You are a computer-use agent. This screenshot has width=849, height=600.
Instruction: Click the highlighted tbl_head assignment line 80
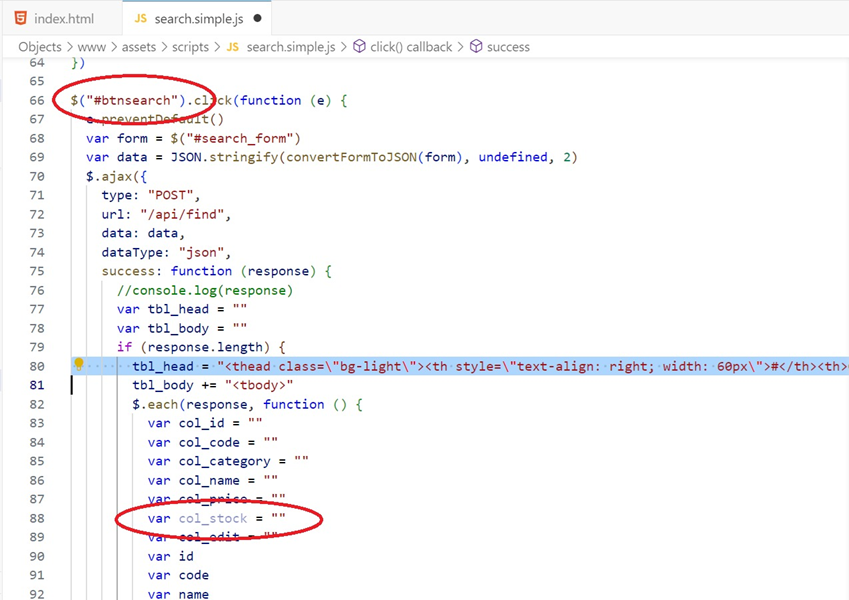click(460, 367)
